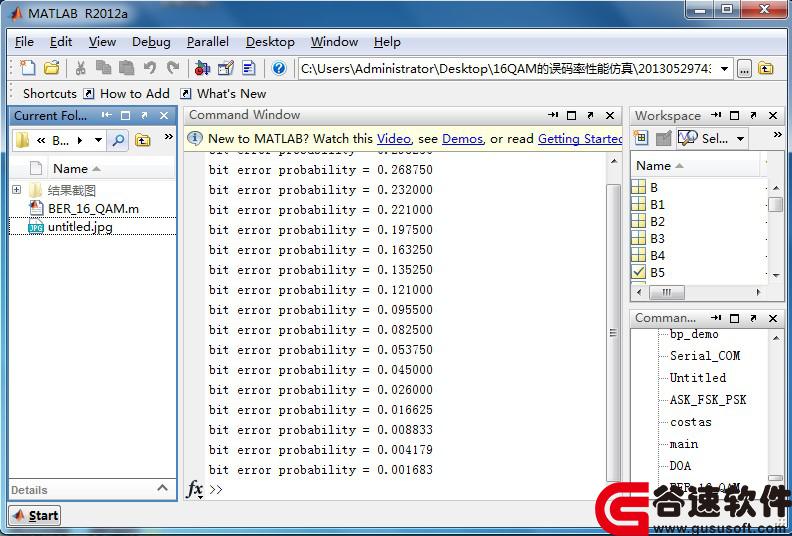Viewport: 792px width, 536px height.
Task: Select ASK_FSK_PSK in Command History
Action: pos(708,400)
